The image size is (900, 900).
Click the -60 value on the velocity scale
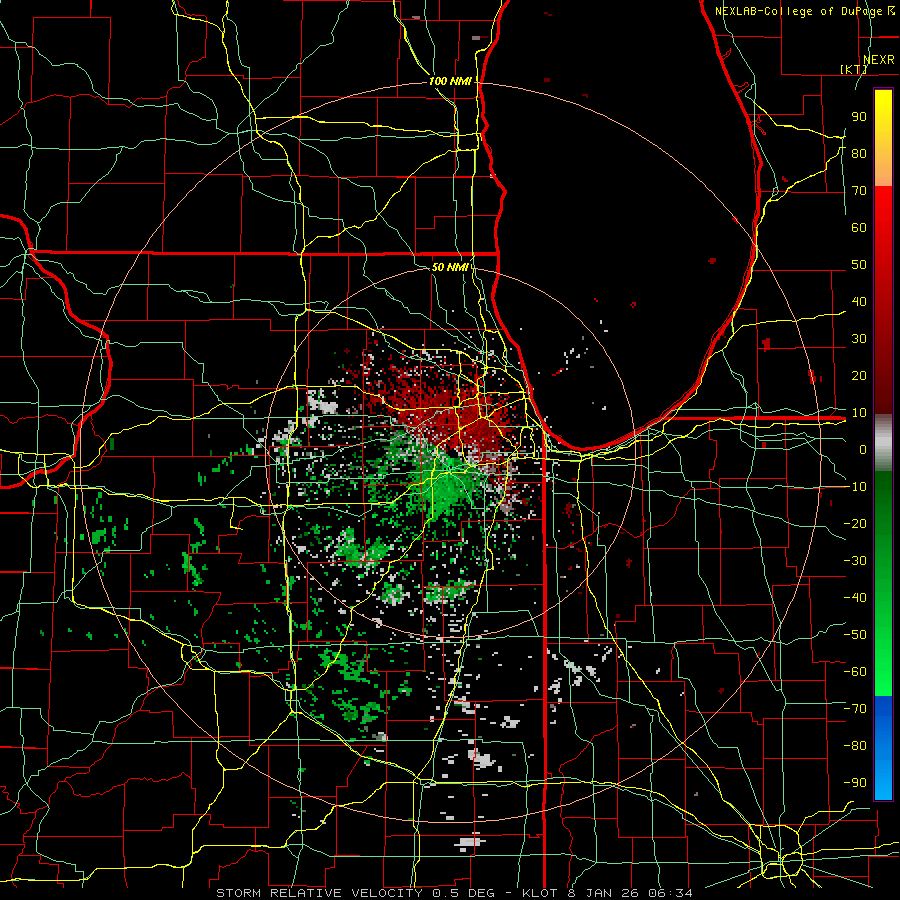[x=855, y=672]
